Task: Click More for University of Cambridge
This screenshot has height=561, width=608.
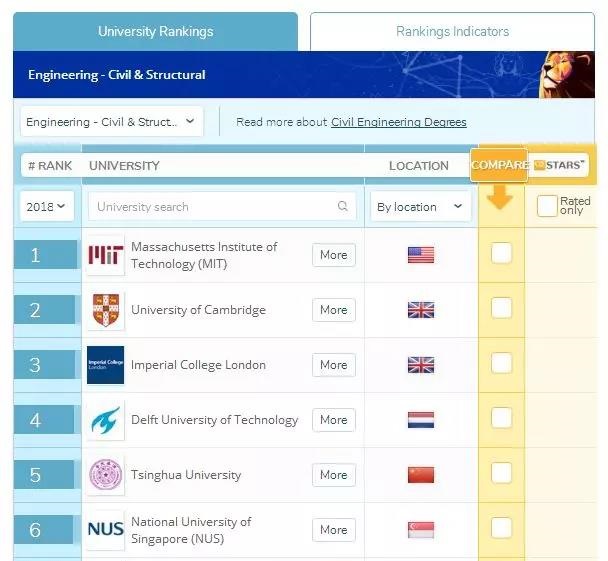Action: [334, 310]
